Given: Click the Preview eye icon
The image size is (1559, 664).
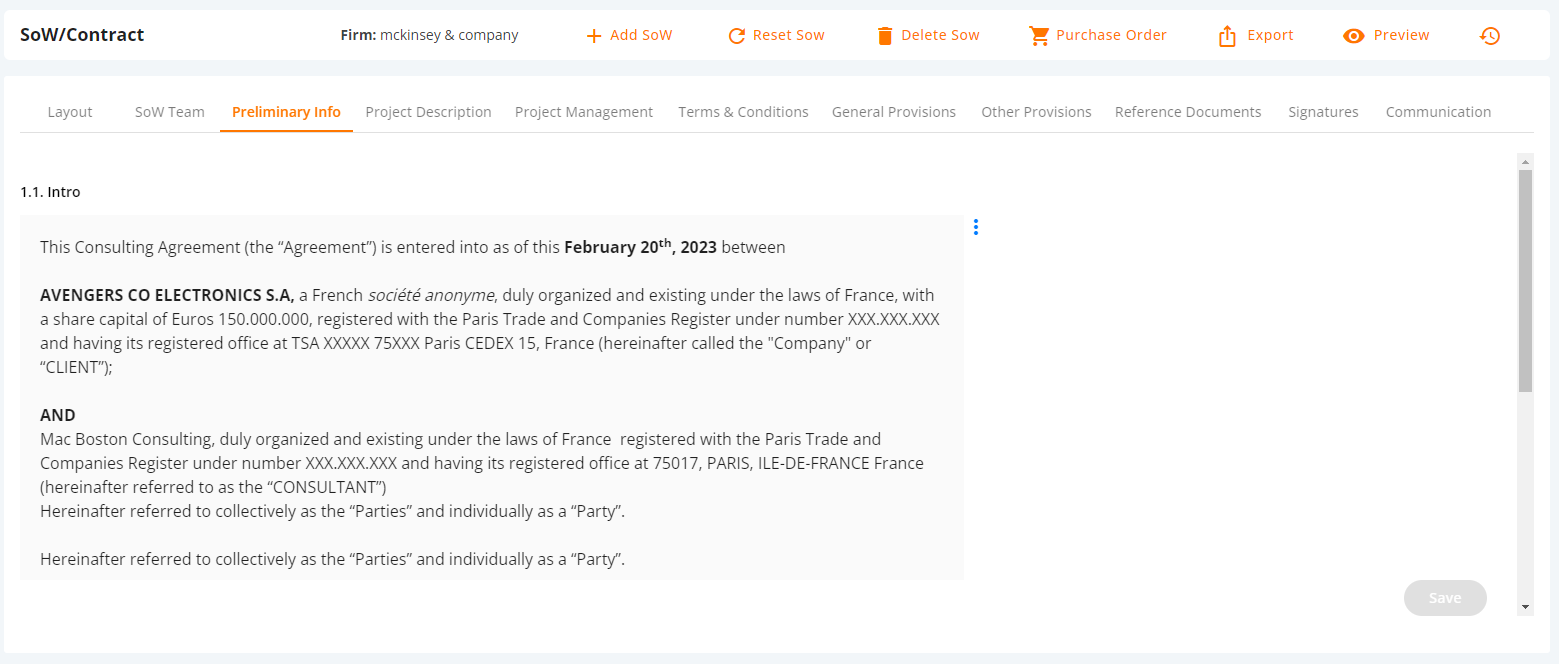Looking at the screenshot, I should (x=1354, y=36).
